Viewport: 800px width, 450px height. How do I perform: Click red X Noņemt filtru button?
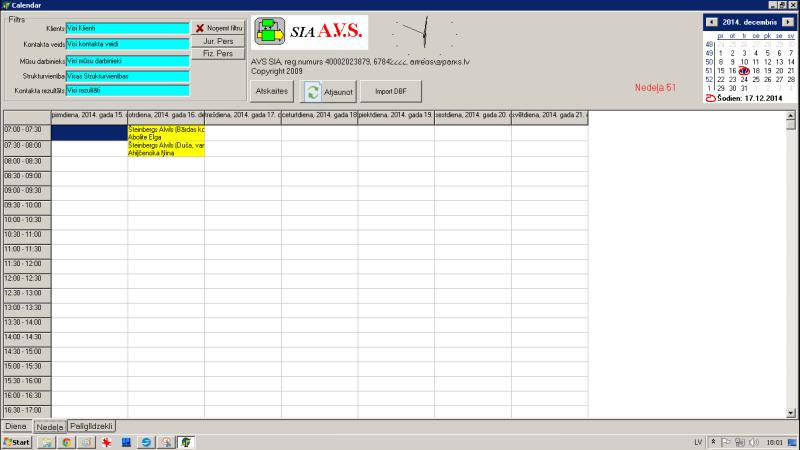218,29
